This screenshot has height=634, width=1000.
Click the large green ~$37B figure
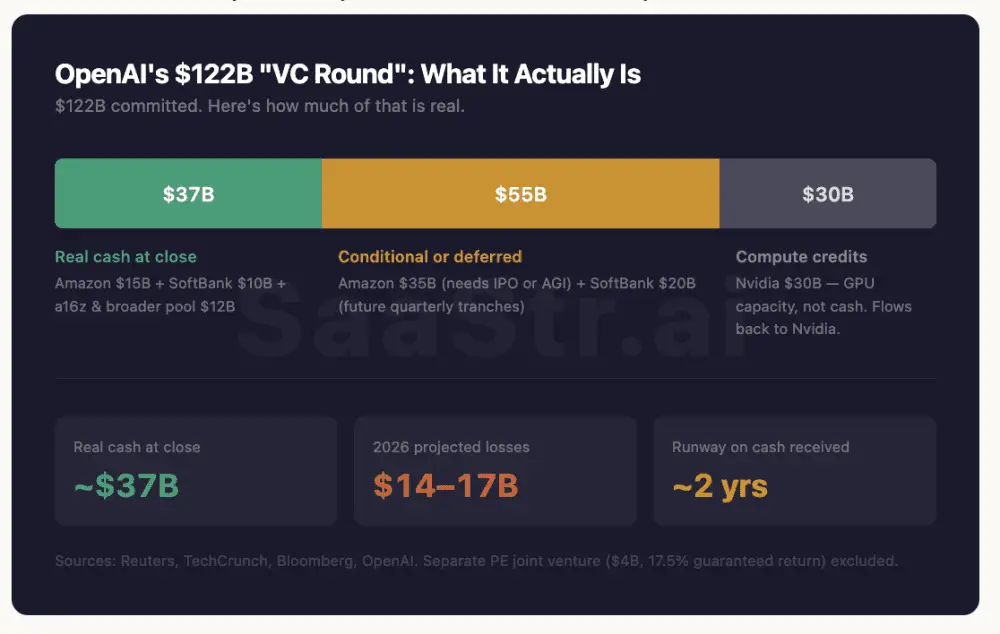coord(127,486)
